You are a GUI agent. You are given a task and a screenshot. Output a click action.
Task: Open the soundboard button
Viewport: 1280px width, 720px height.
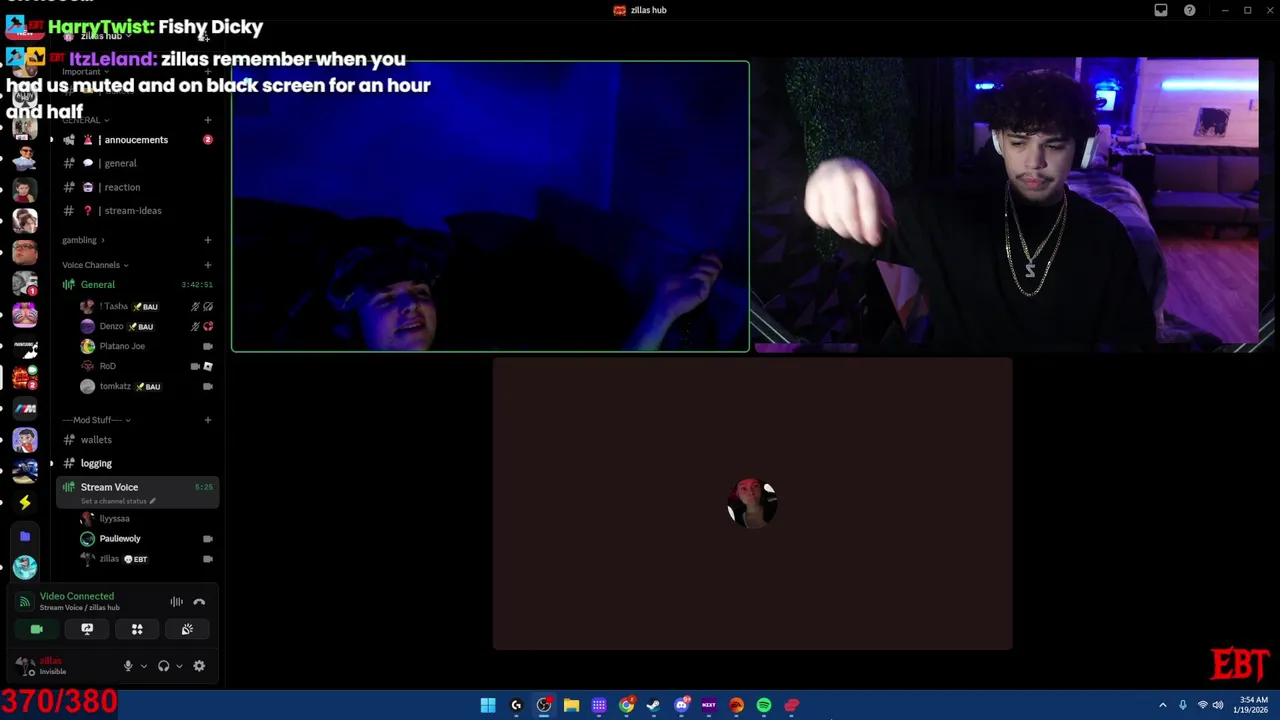(x=187, y=629)
